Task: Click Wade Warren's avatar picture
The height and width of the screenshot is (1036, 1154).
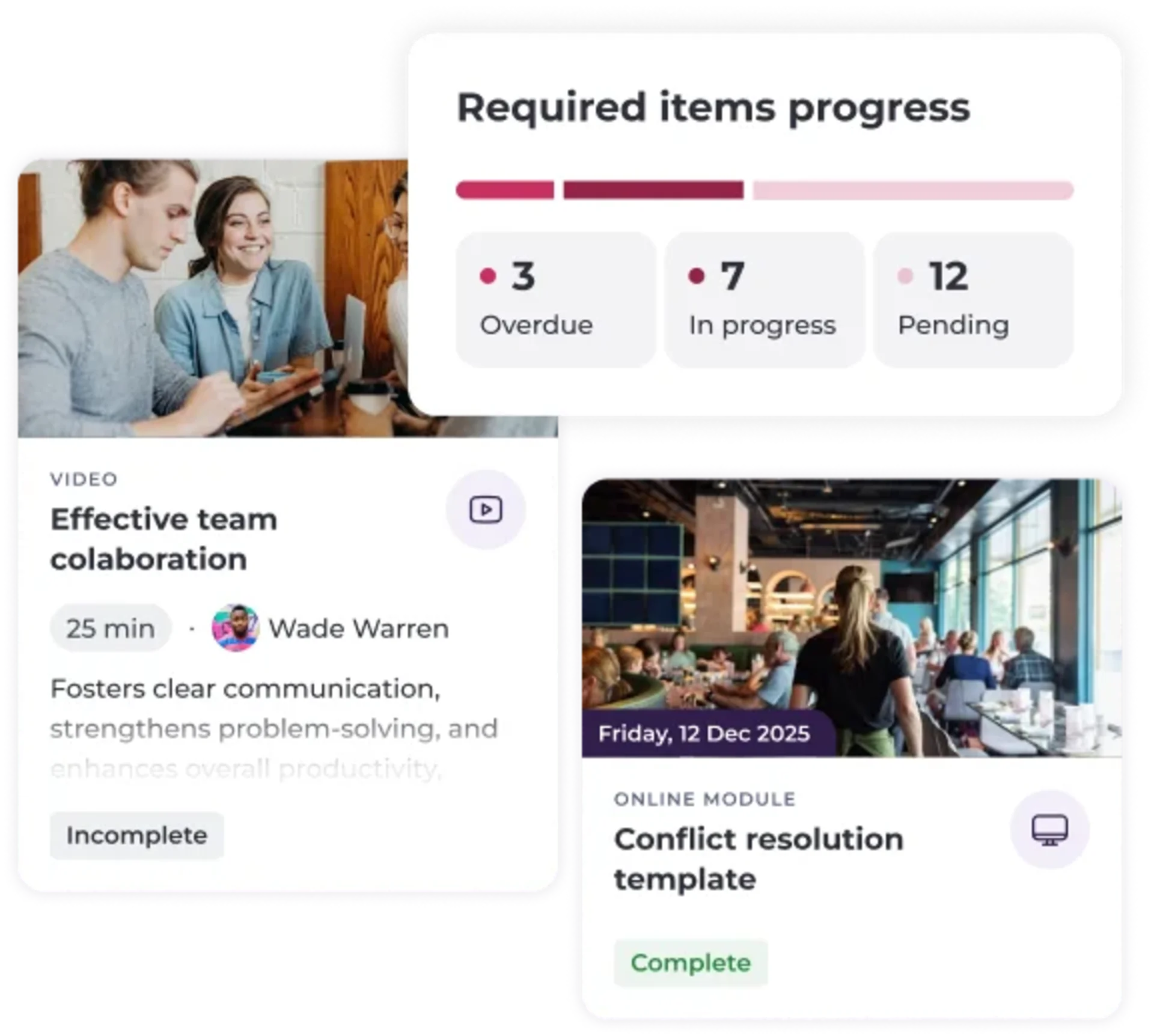Action: pos(236,629)
